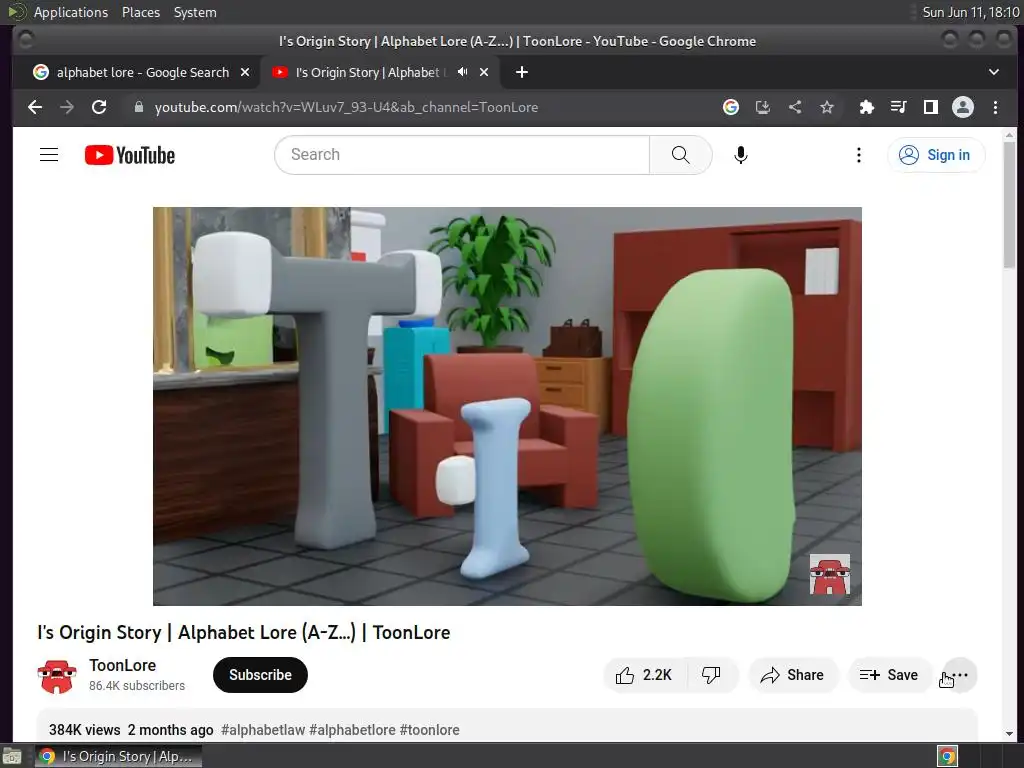Focus the YouTube Search input field
This screenshot has height=768, width=1024.
coord(462,155)
